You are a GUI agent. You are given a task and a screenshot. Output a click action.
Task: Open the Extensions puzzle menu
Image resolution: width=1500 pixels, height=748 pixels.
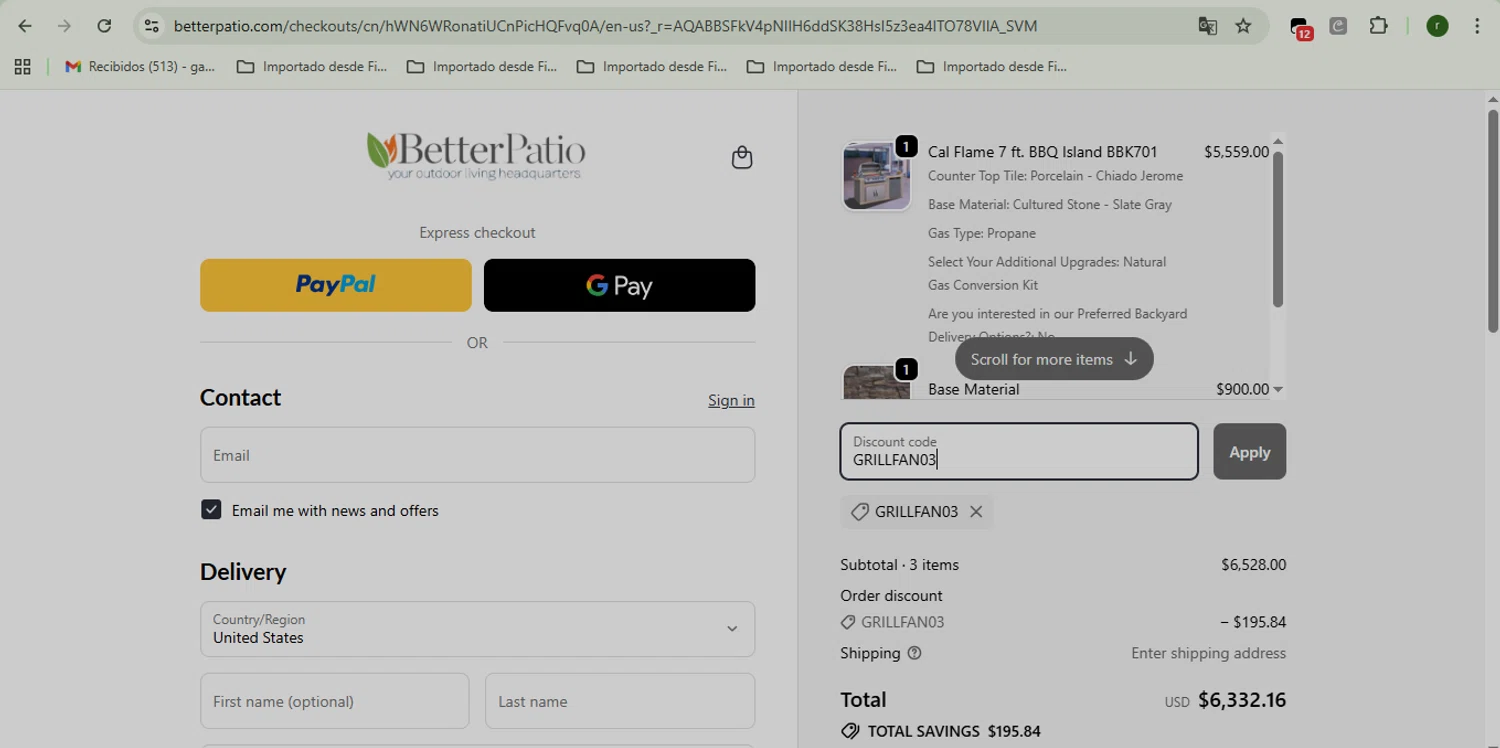pyautogui.click(x=1379, y=26)
